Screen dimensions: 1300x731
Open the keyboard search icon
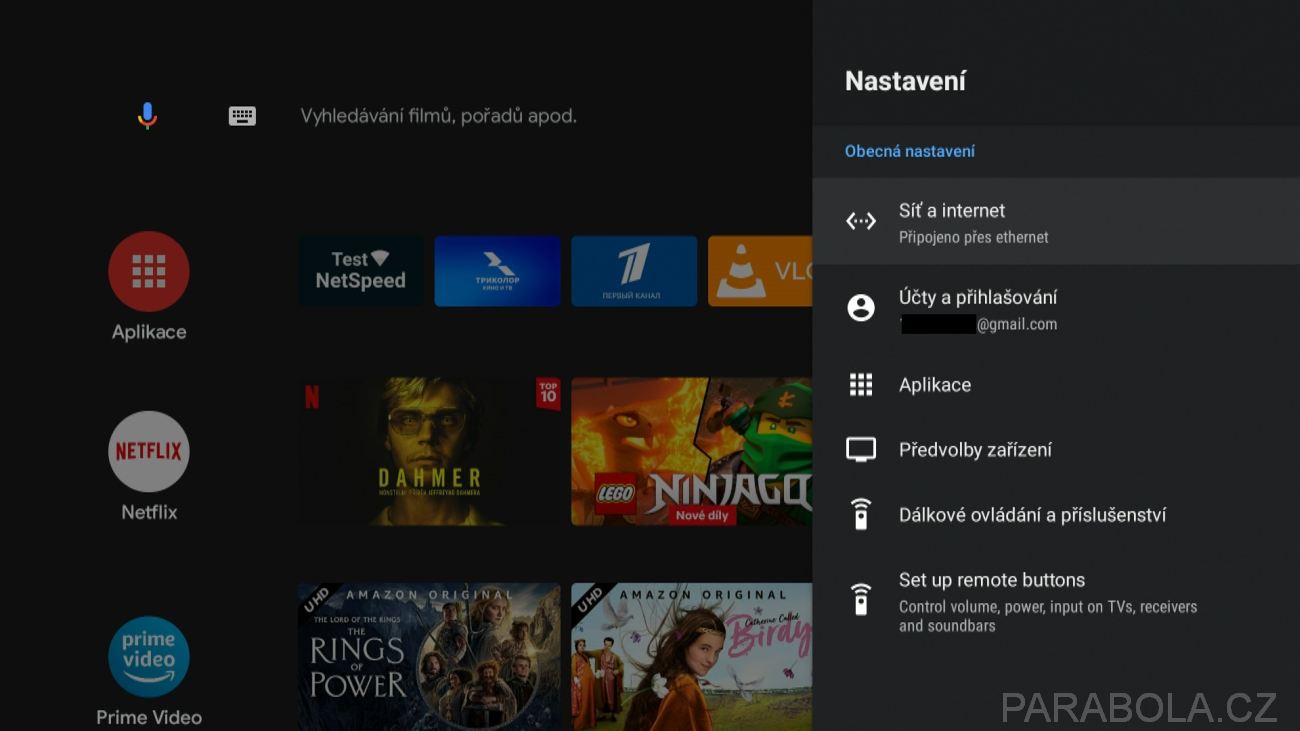[242, 116]
